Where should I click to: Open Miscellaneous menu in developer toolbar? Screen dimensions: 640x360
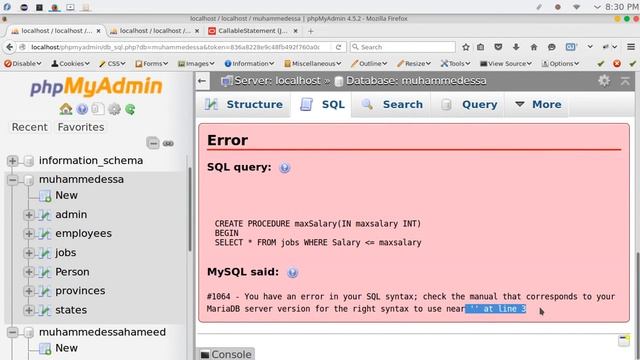click(x=313, y=64)
